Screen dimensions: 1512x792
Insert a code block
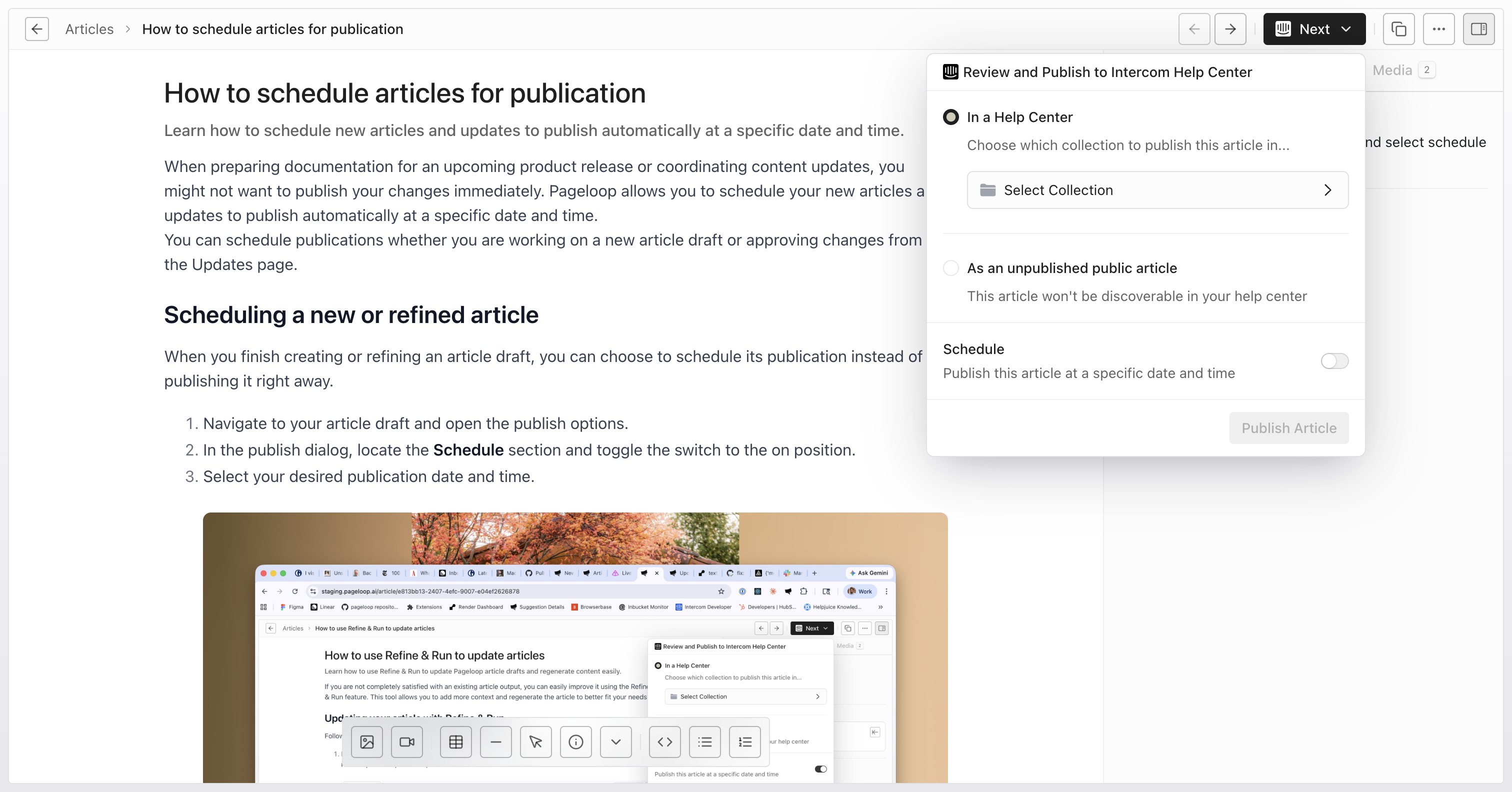[665, 742]
